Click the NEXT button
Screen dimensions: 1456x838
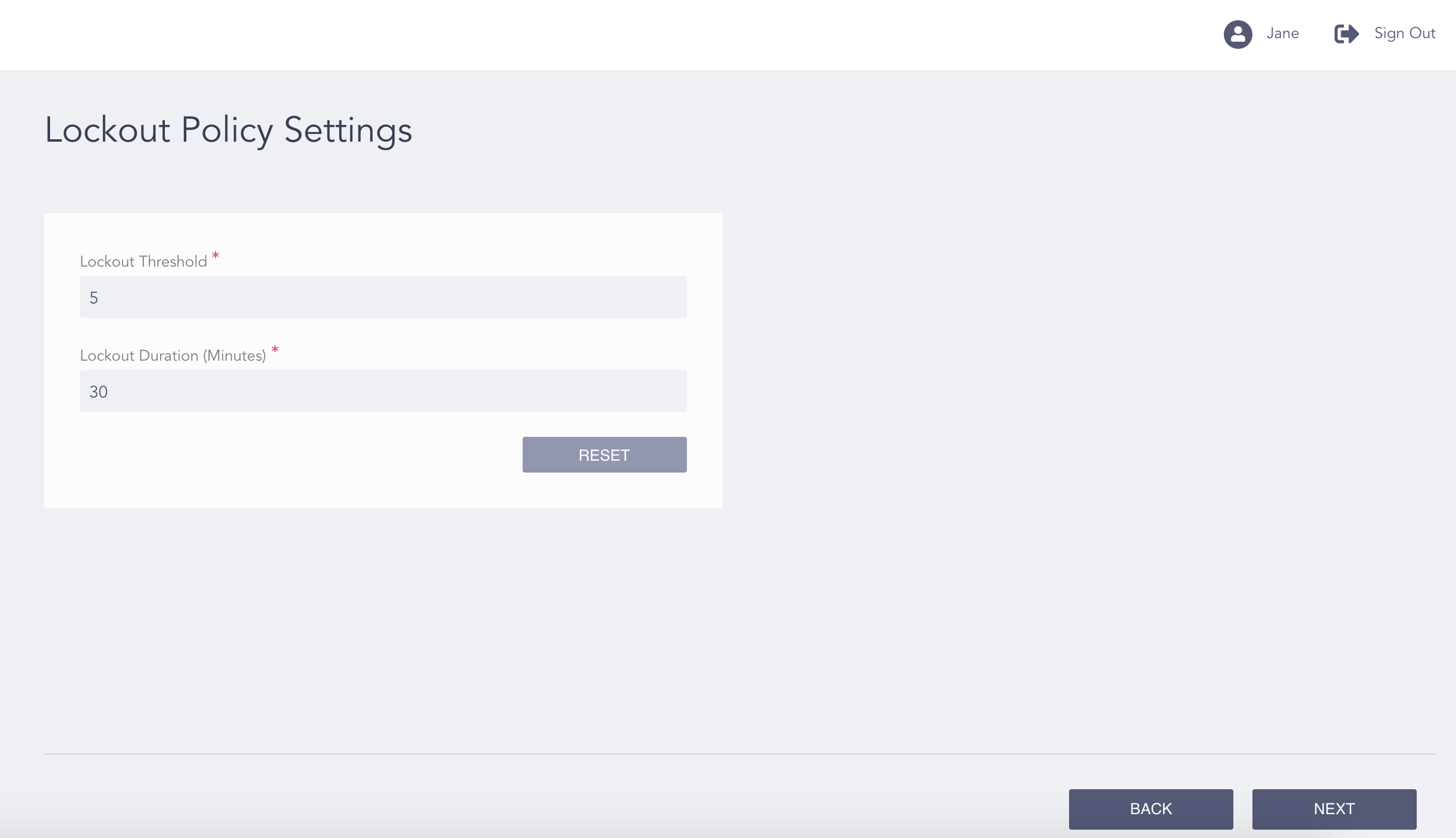pos(1334,809)
